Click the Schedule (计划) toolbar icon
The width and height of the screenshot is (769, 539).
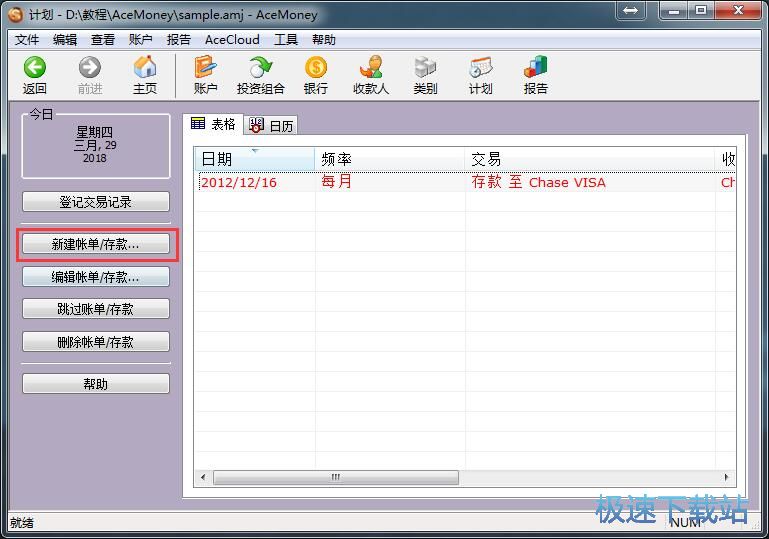(480, 68)
